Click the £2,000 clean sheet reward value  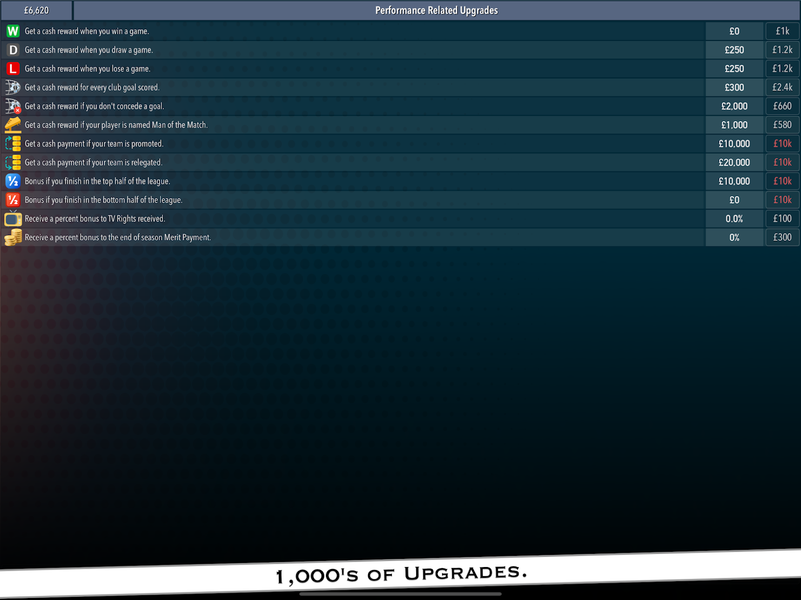coord(734,106)
